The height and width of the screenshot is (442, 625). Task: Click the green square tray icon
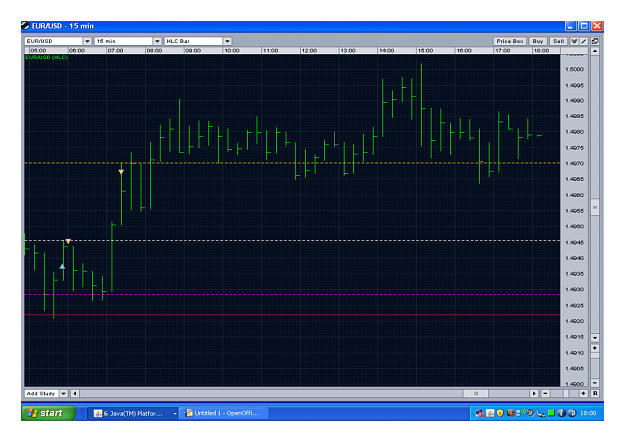pos(551,413)
